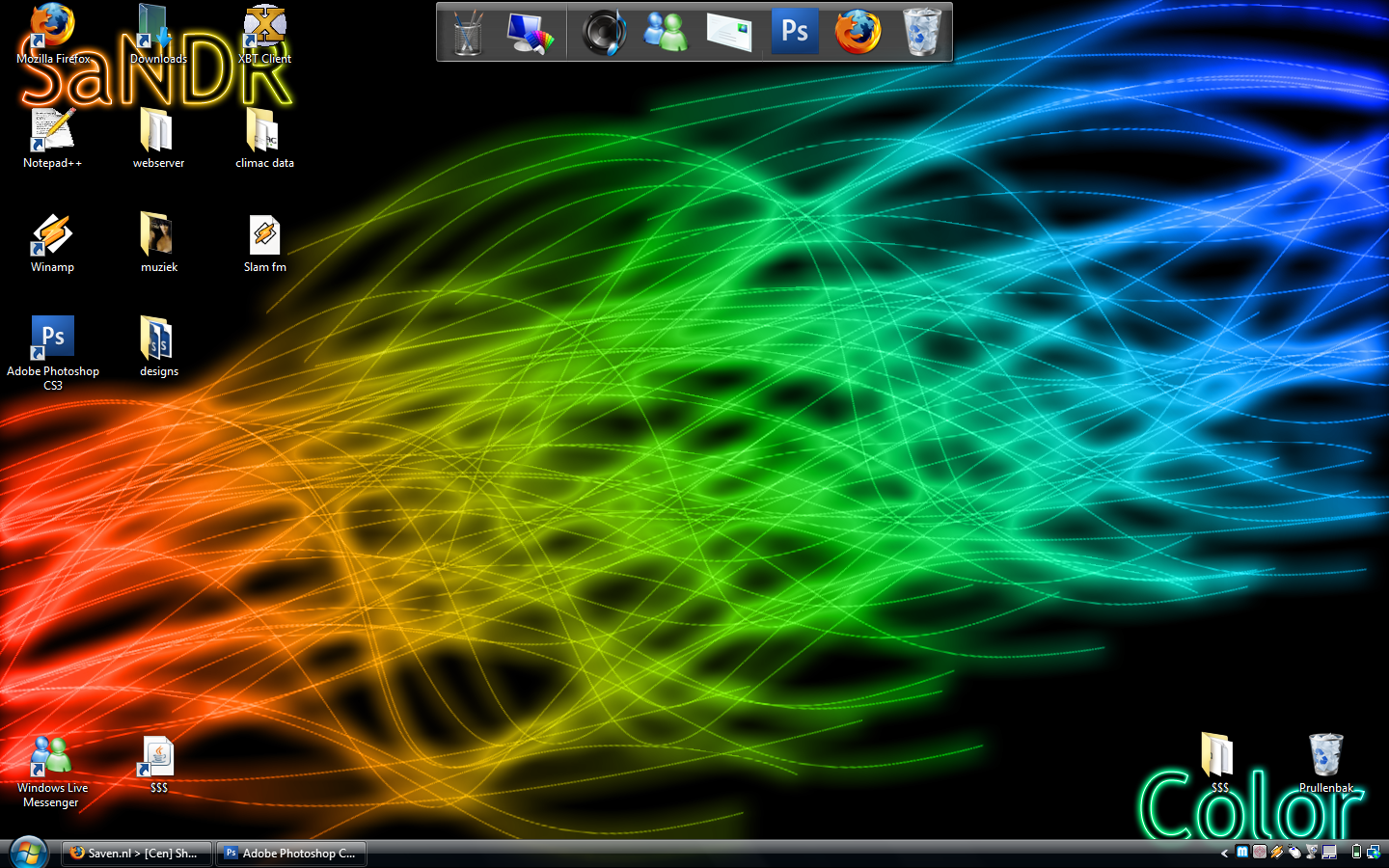This screenshot has height=868, width=1389.
Task: Click the network connection tray icon
Action: point(1373,852)
